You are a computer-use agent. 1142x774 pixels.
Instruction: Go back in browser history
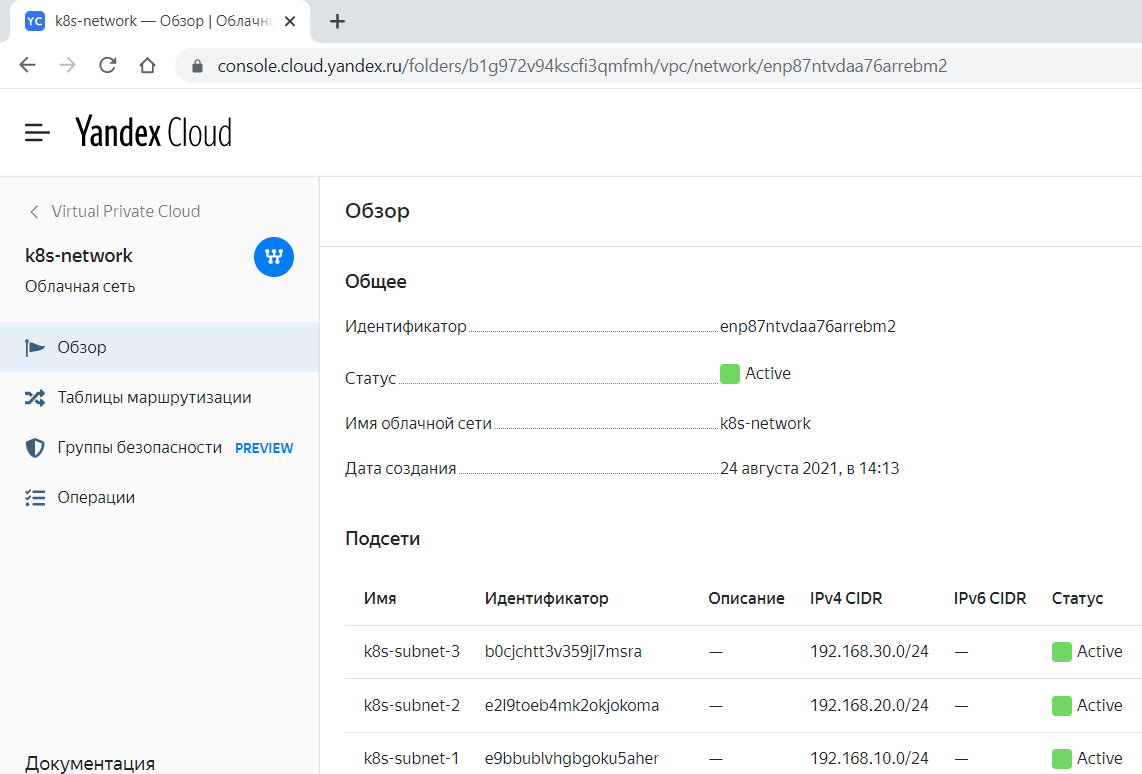pos(28,66)
